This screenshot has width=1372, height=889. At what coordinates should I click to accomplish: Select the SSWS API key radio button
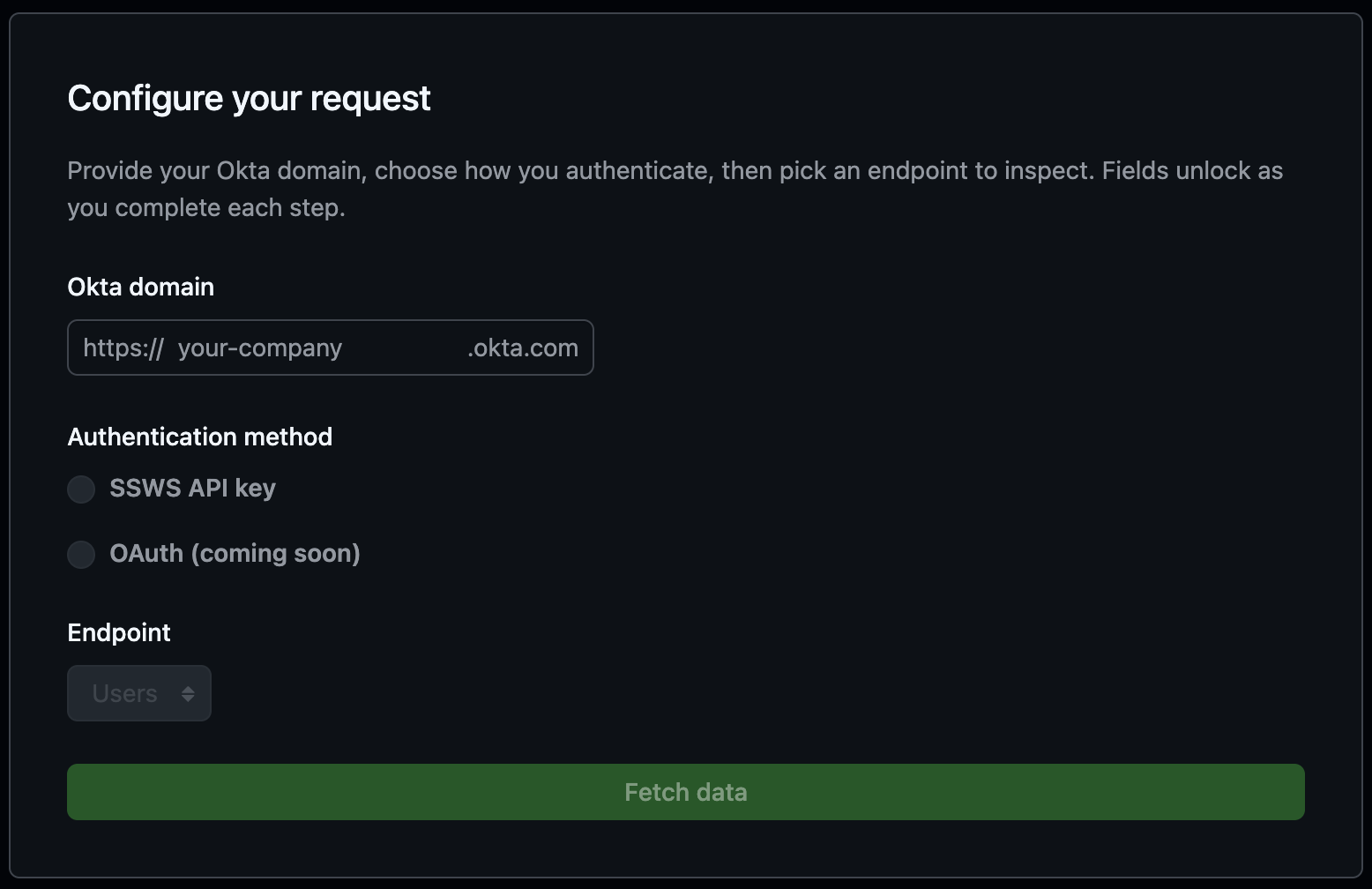tap(81, 489)
